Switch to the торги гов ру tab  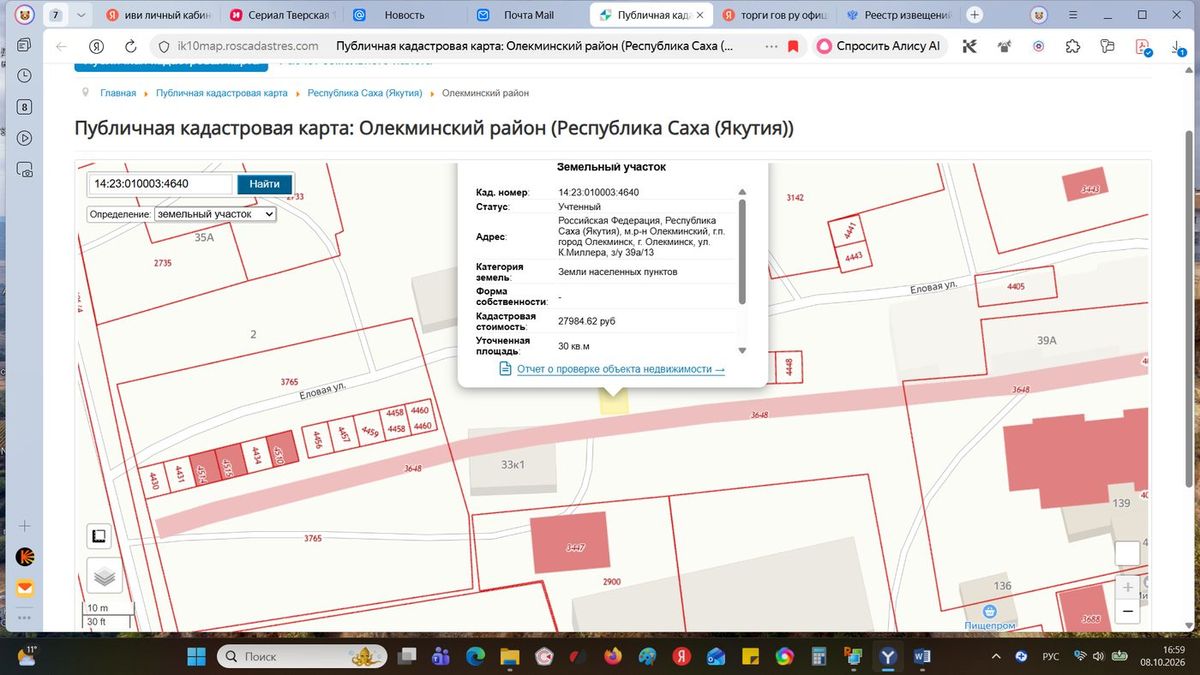coord(776,16)
